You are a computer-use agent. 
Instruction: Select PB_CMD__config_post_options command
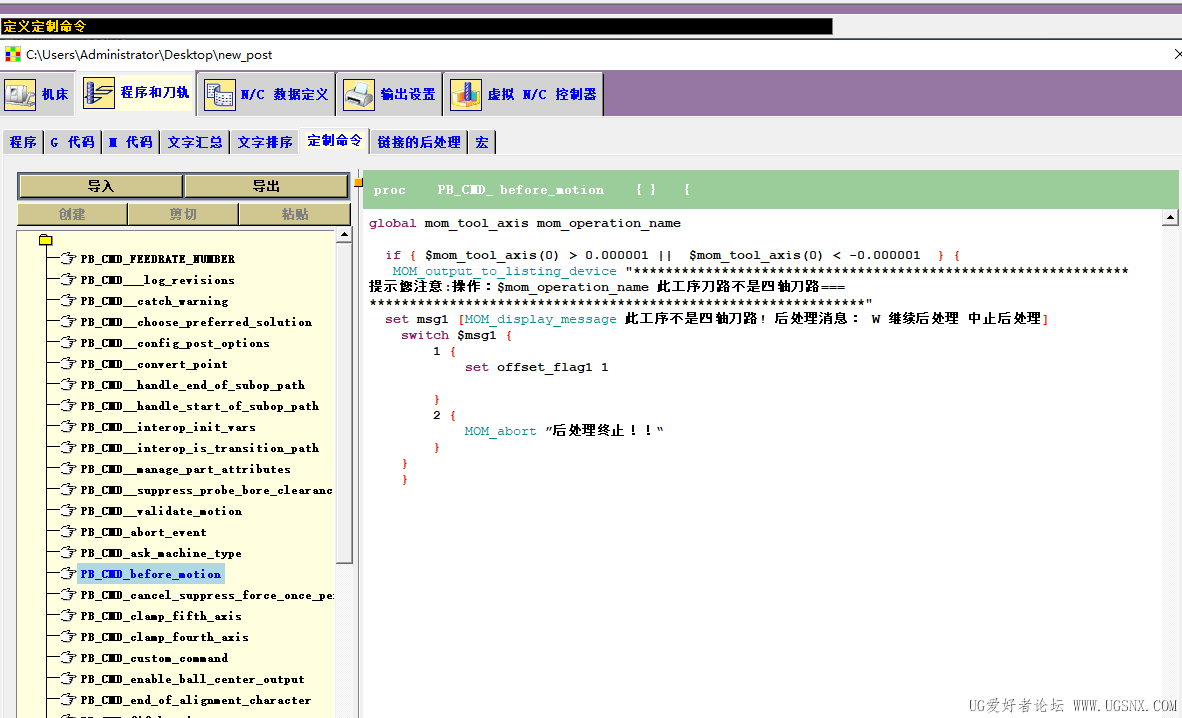tap(175, 343)
